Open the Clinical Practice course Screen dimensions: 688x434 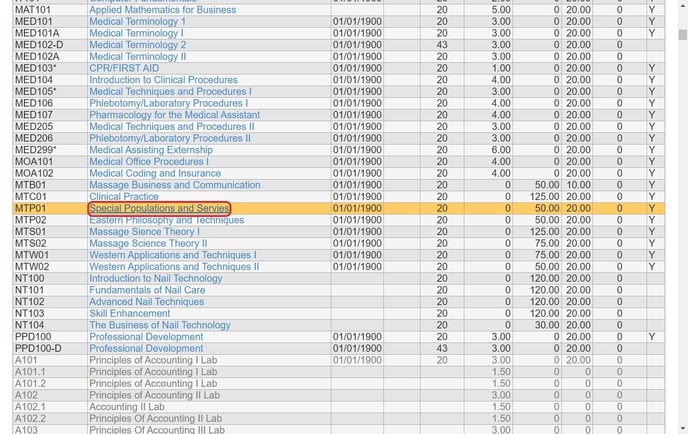coord(124,197)
